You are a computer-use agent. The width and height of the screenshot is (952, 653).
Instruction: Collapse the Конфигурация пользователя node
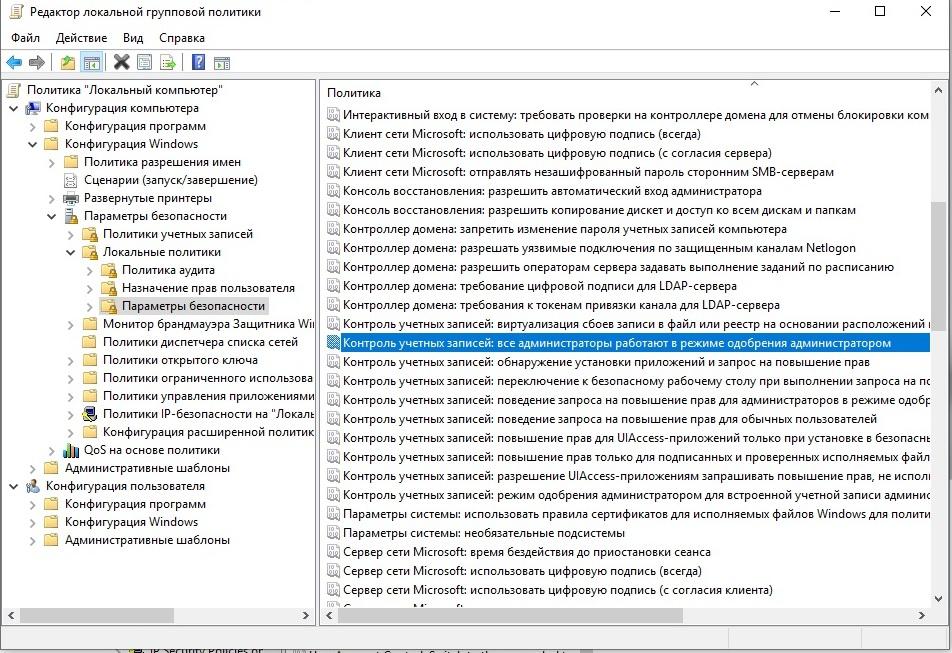point(13,487)
